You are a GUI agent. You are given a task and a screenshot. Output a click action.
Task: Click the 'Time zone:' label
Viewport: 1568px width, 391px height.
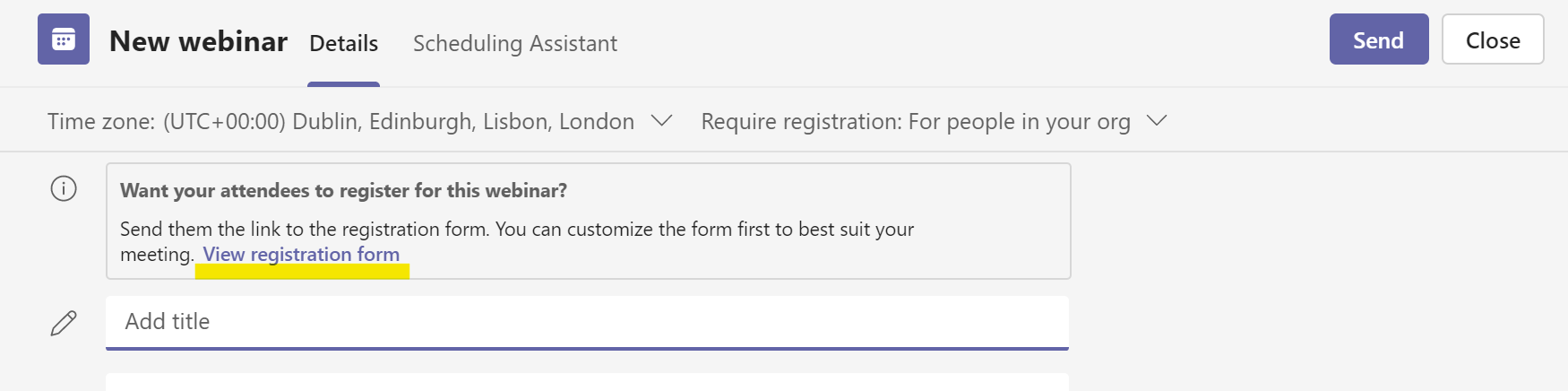tap(101, 121)
